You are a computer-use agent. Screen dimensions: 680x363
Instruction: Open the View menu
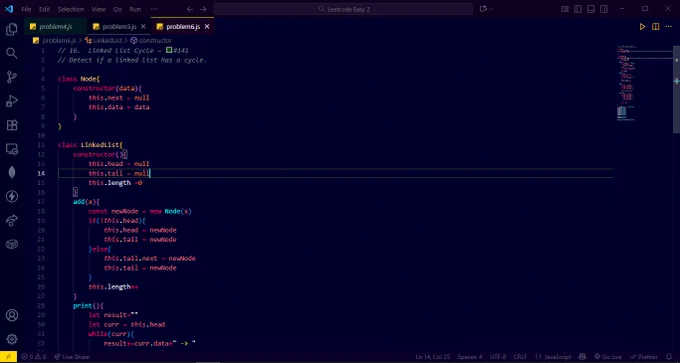pos(98,9)
